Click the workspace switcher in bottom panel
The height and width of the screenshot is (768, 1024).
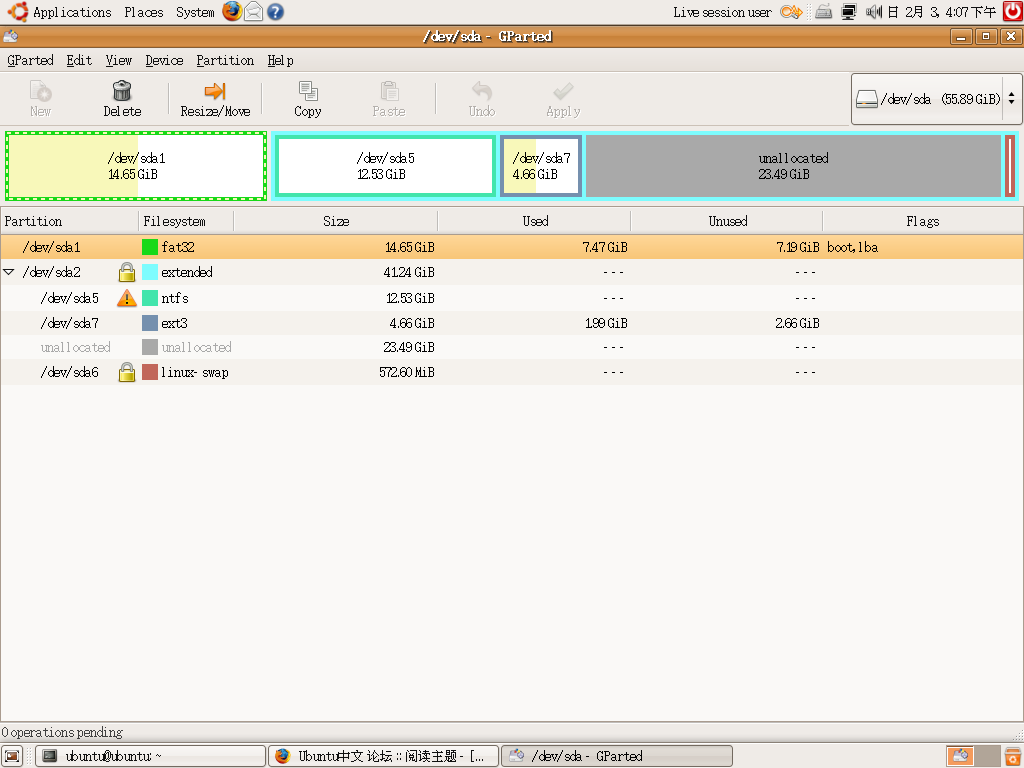click(x=973, y=756)
